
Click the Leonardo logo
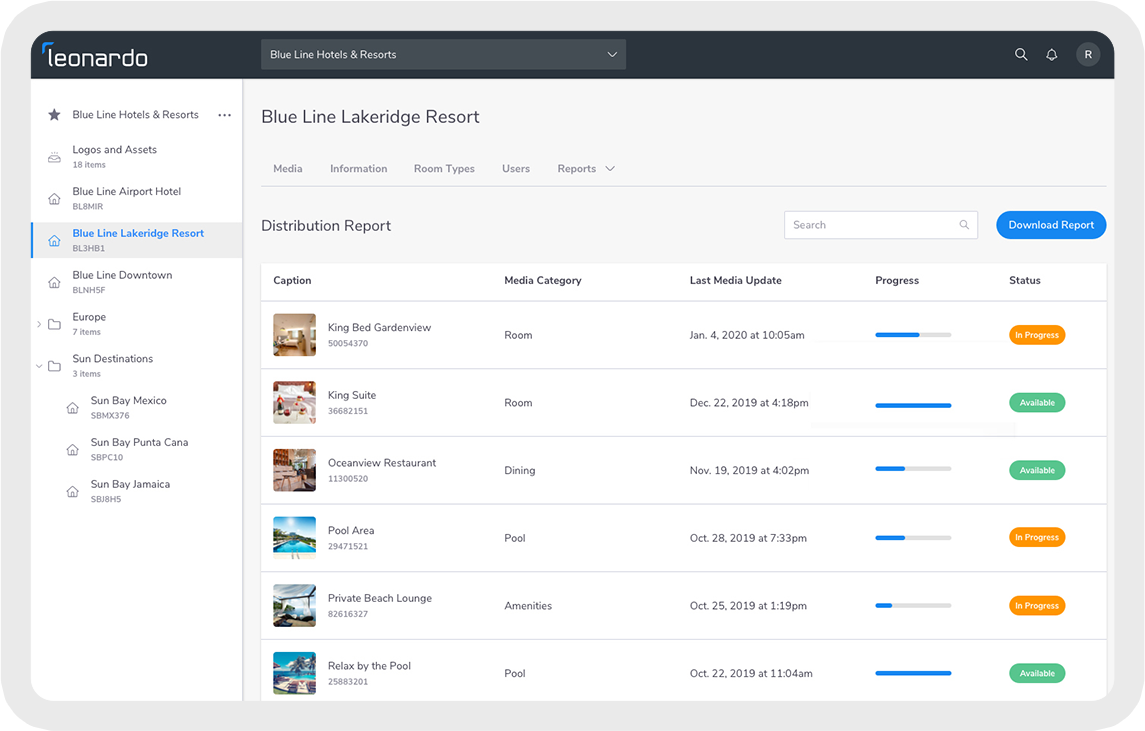[95, 56]
